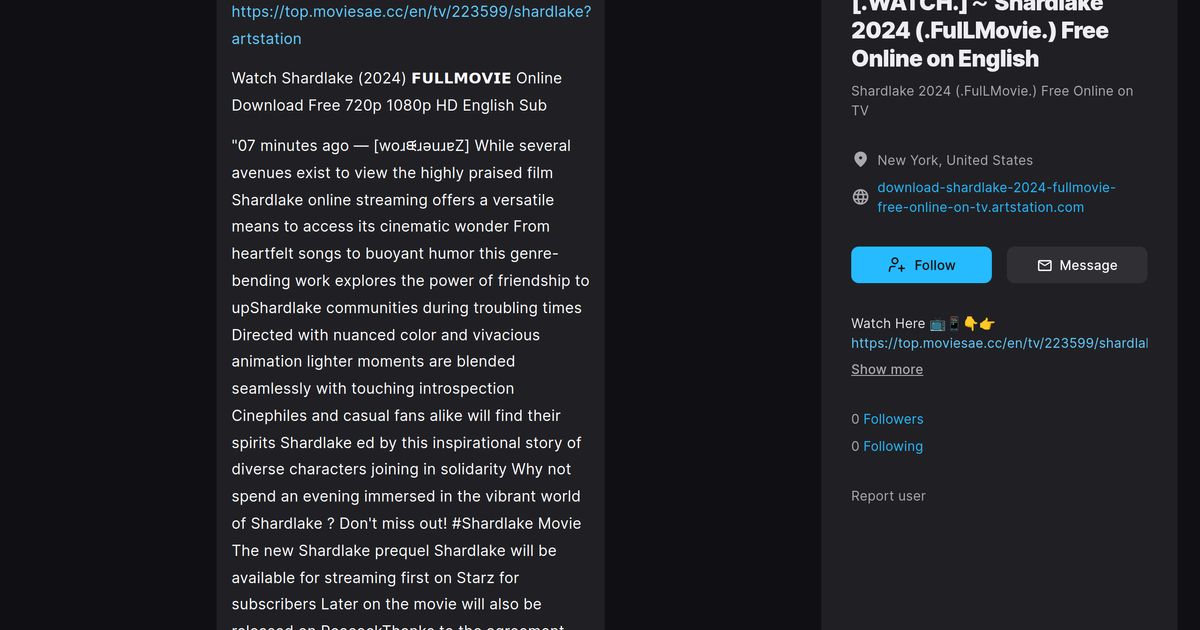
Task: Click the mobile phone emoji
Action: 954,323
